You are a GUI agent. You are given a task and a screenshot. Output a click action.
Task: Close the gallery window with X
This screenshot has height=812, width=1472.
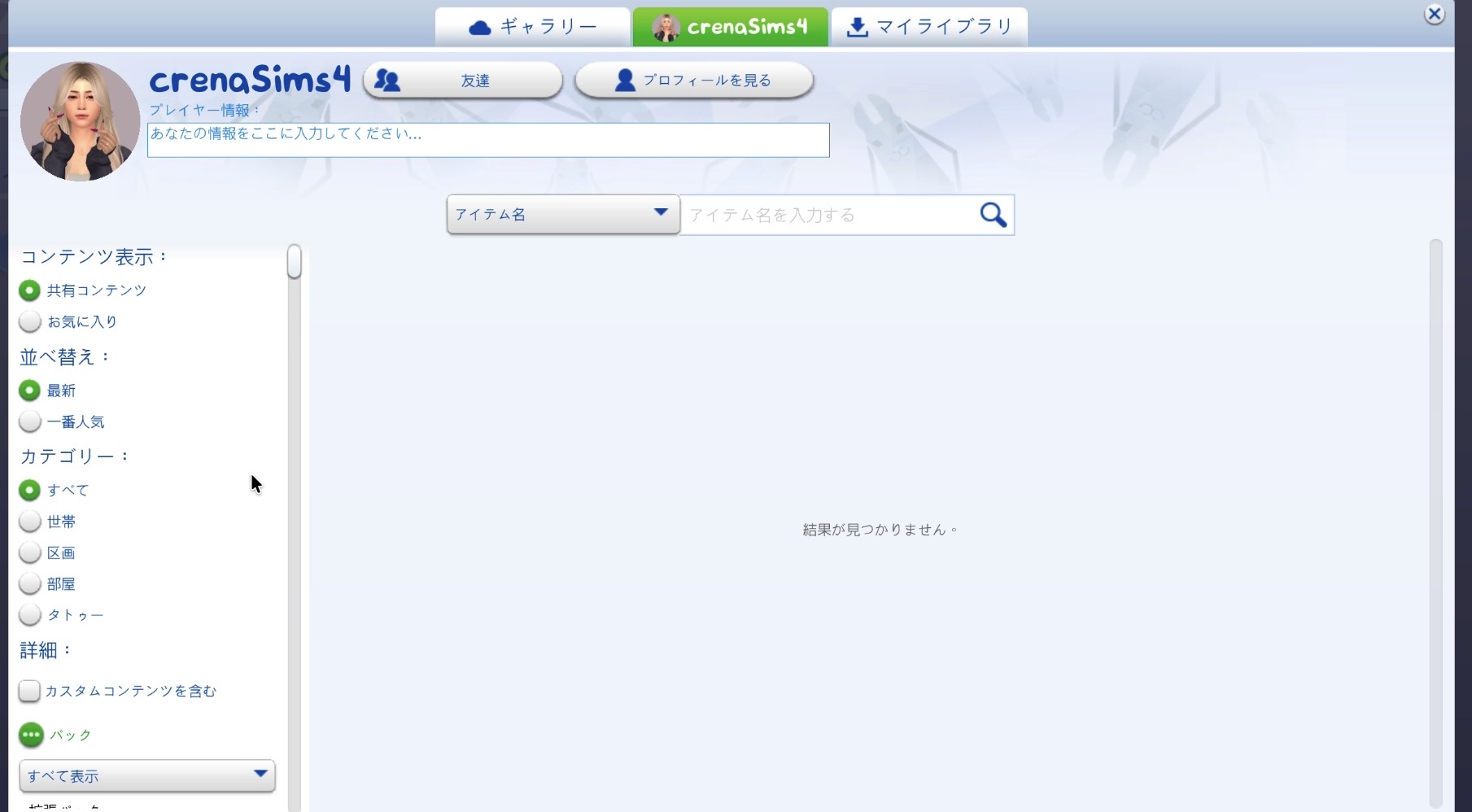pyautogui.click(x=1435, y=15)
